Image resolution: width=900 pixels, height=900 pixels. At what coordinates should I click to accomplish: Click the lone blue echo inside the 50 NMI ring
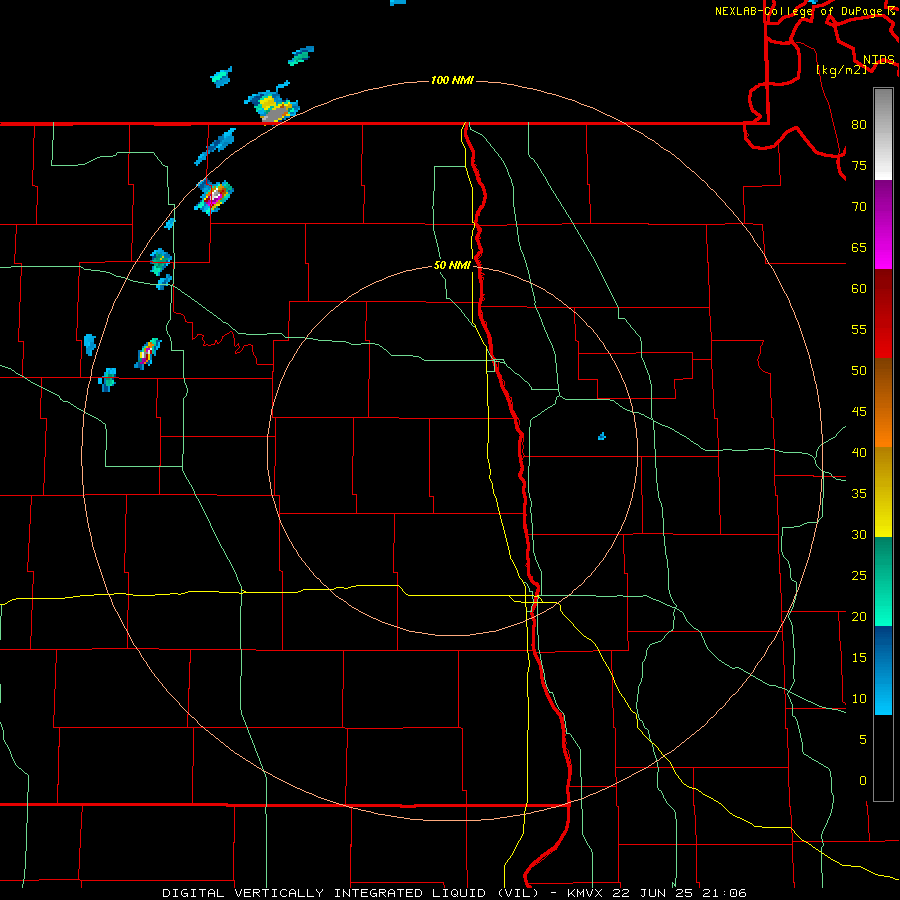point(602,436)
